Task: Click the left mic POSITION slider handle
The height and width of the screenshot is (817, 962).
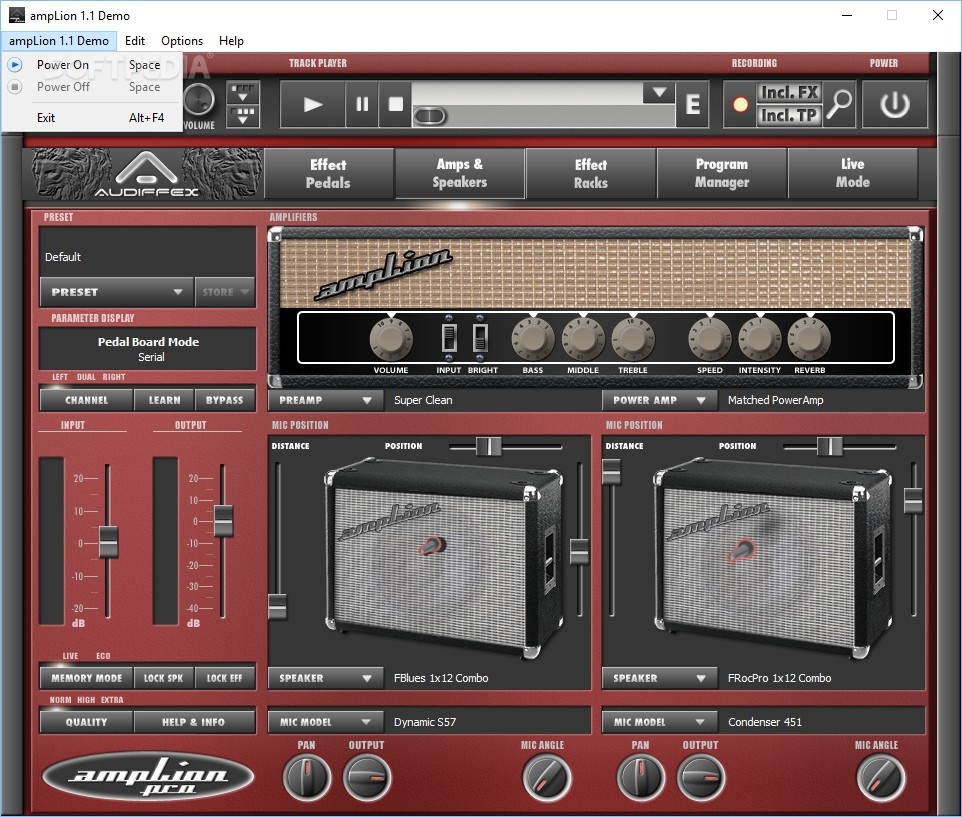Action: [489, 447]
